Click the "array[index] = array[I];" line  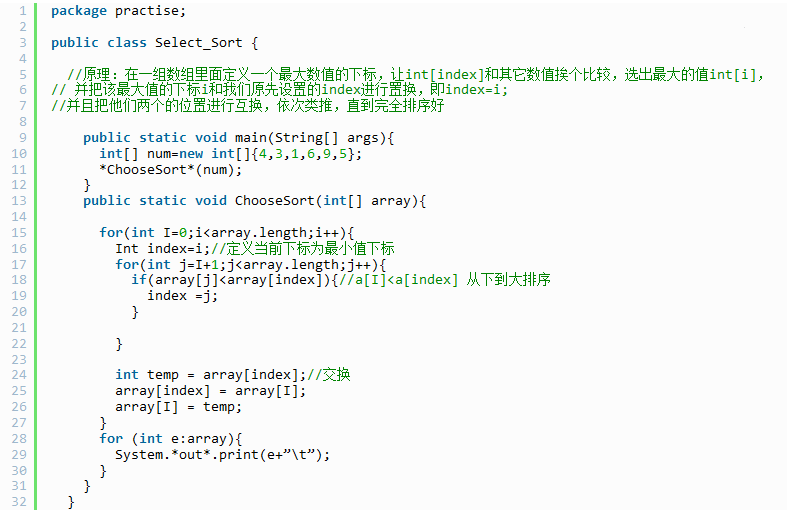[210, 391]
